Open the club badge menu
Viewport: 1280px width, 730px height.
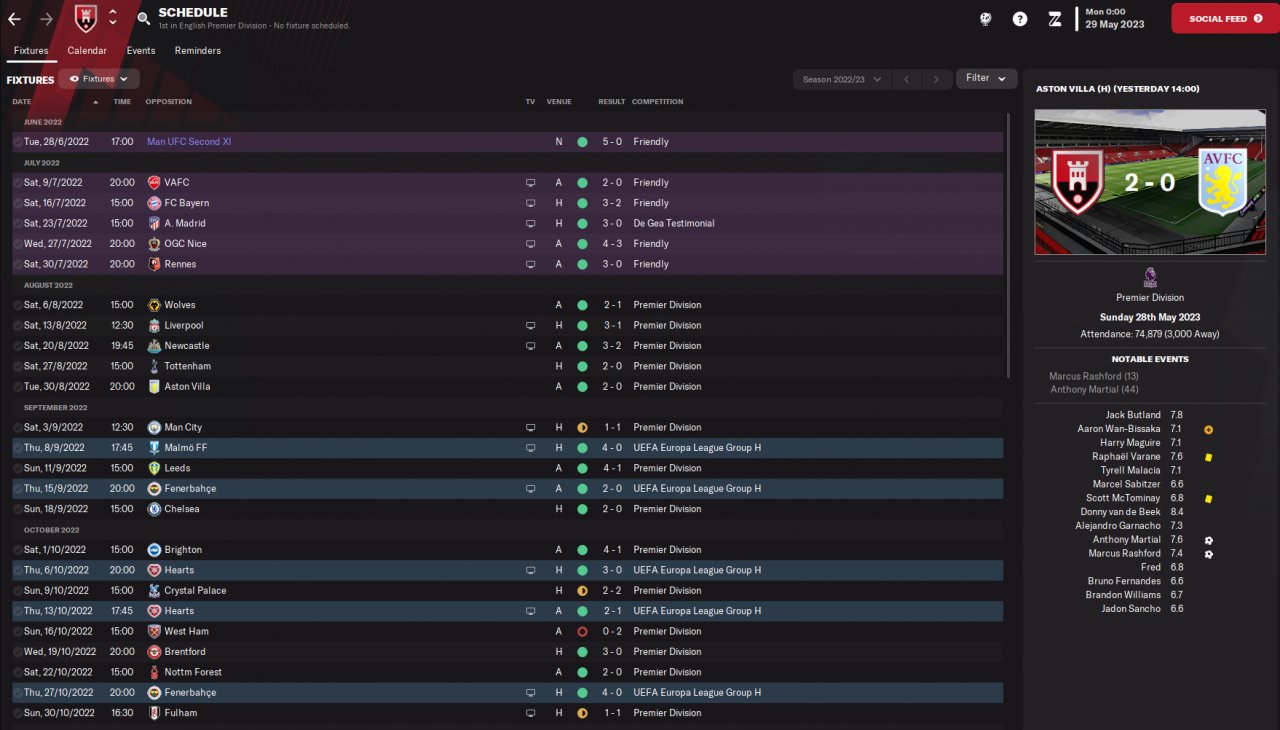click(86, 18)
